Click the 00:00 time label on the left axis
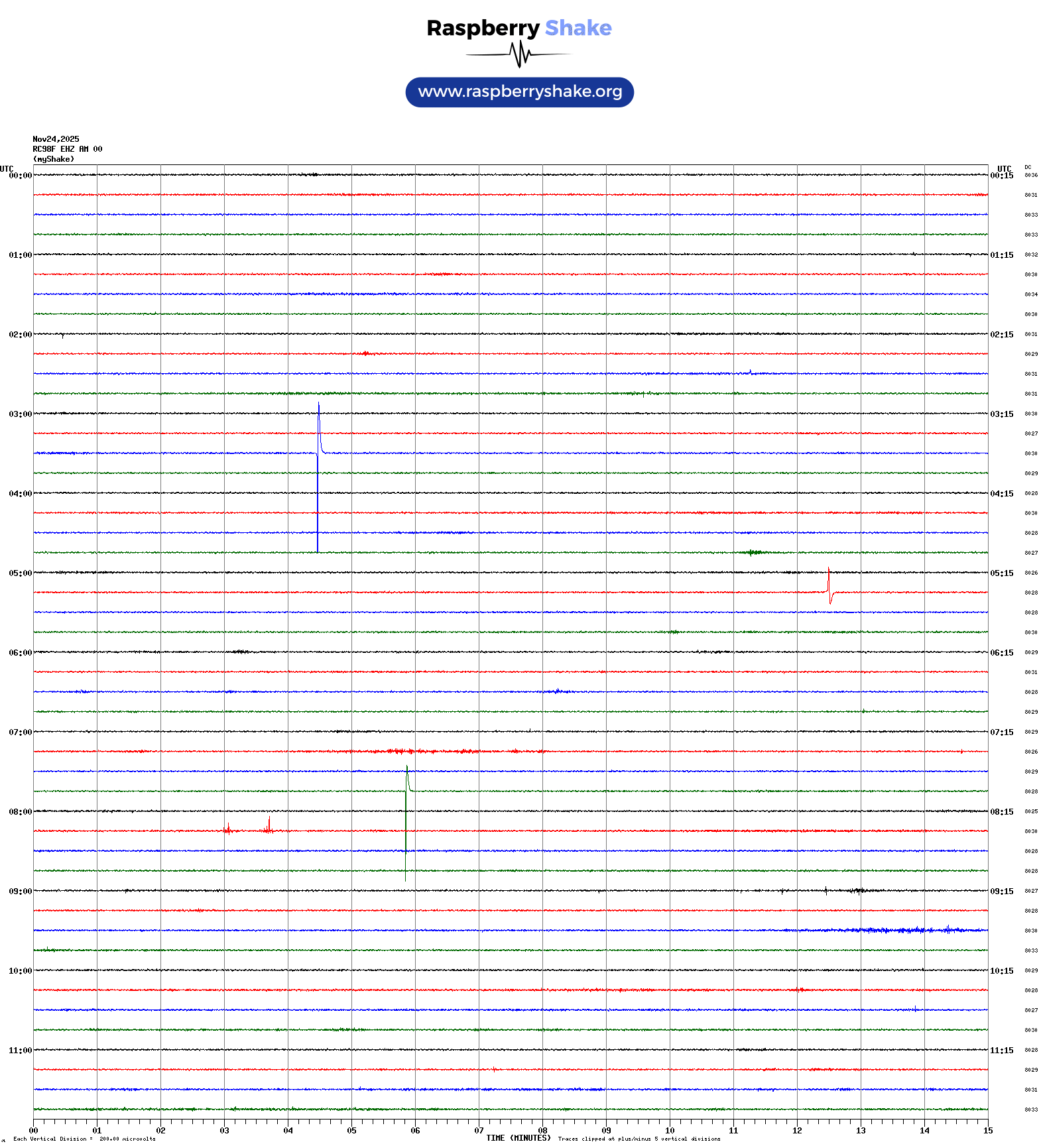This screenshot has height=1148, width=1041. [x=20, y=176]
